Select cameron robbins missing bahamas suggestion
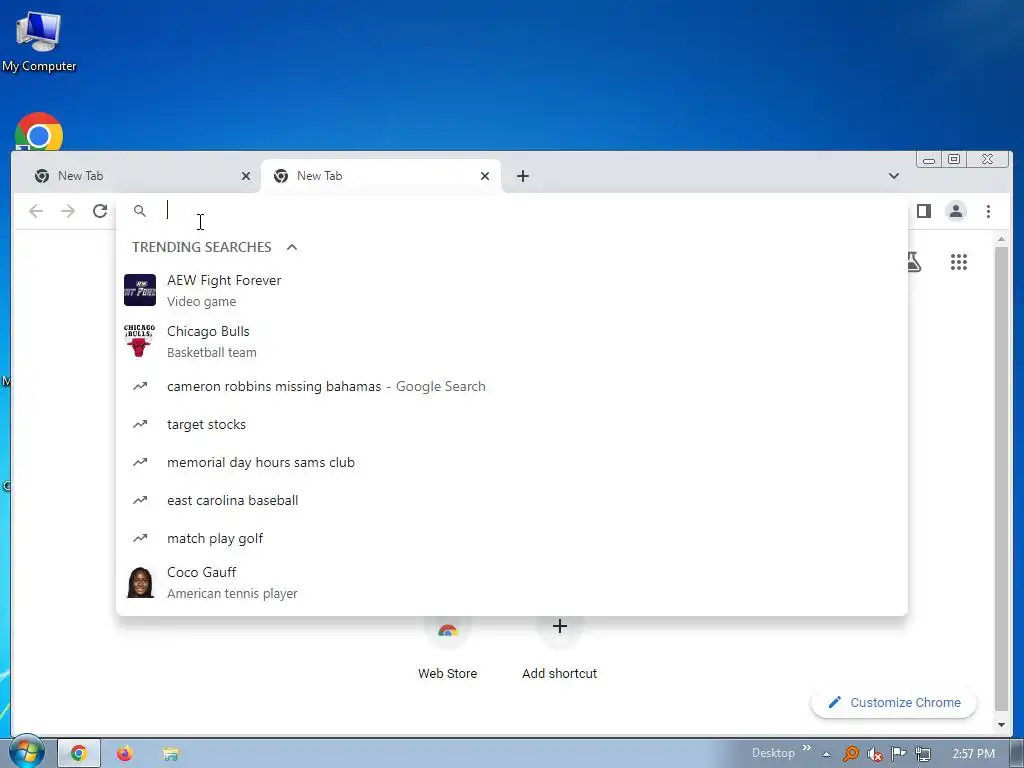Image resolution: width=1024 pixels, height=768 pixels. coord(511,387)
